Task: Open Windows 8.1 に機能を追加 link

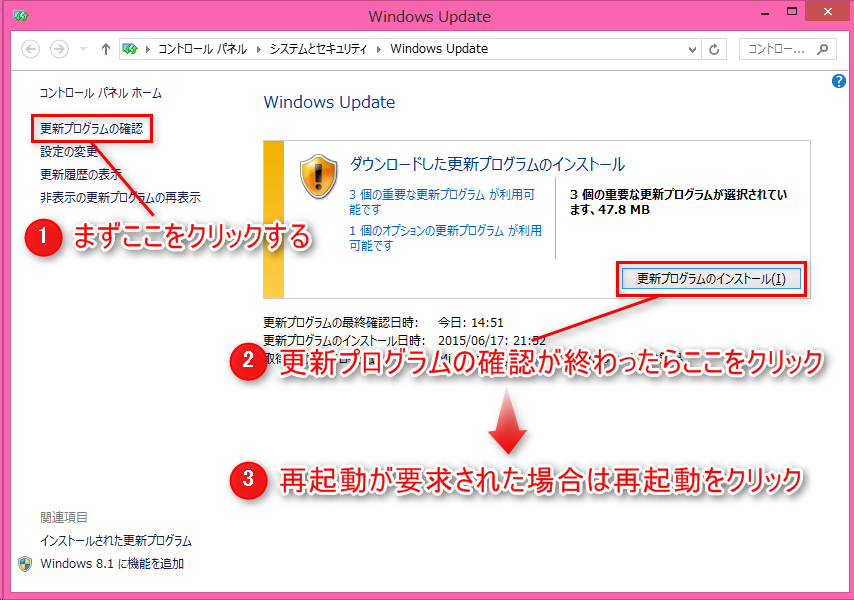Action: (112, 564)
